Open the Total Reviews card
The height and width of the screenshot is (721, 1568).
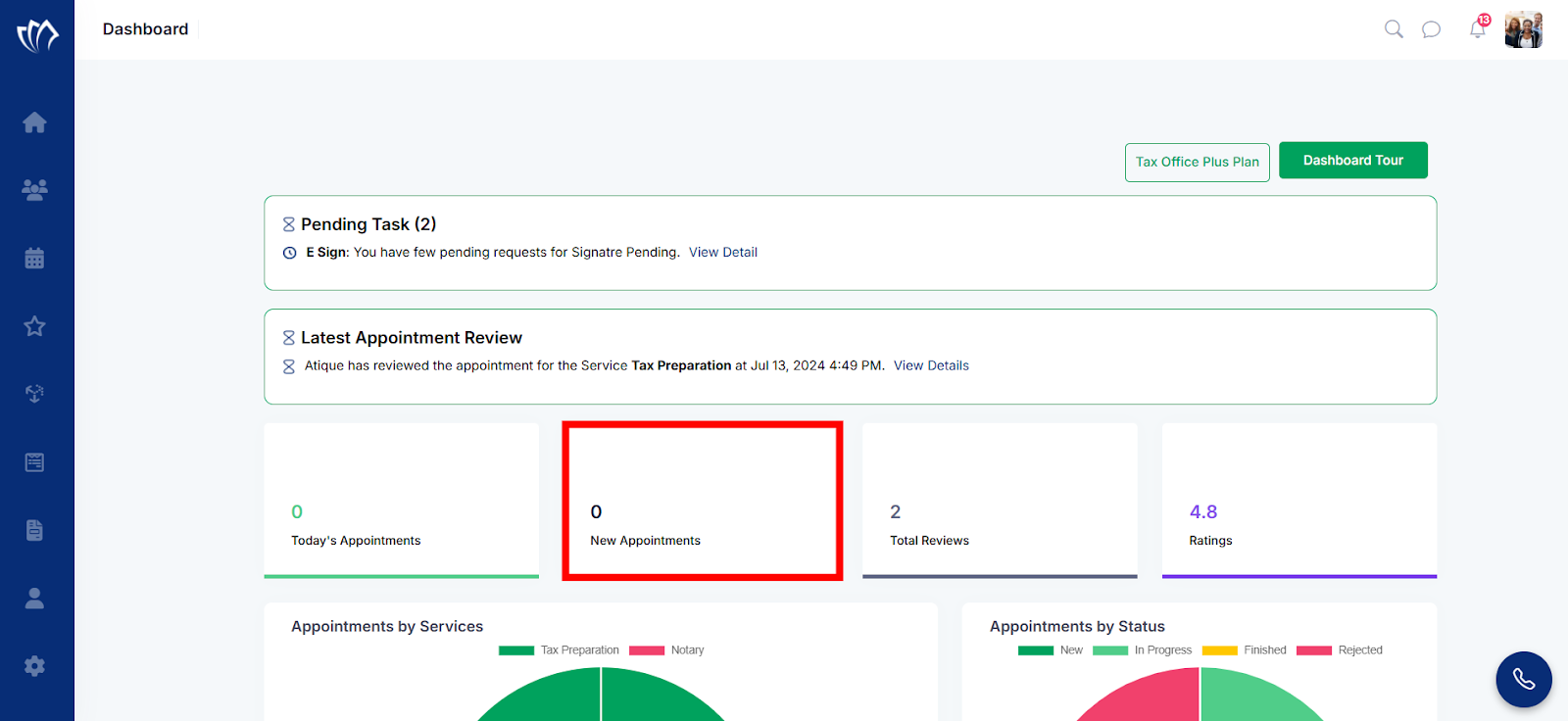pos(1000,501)
